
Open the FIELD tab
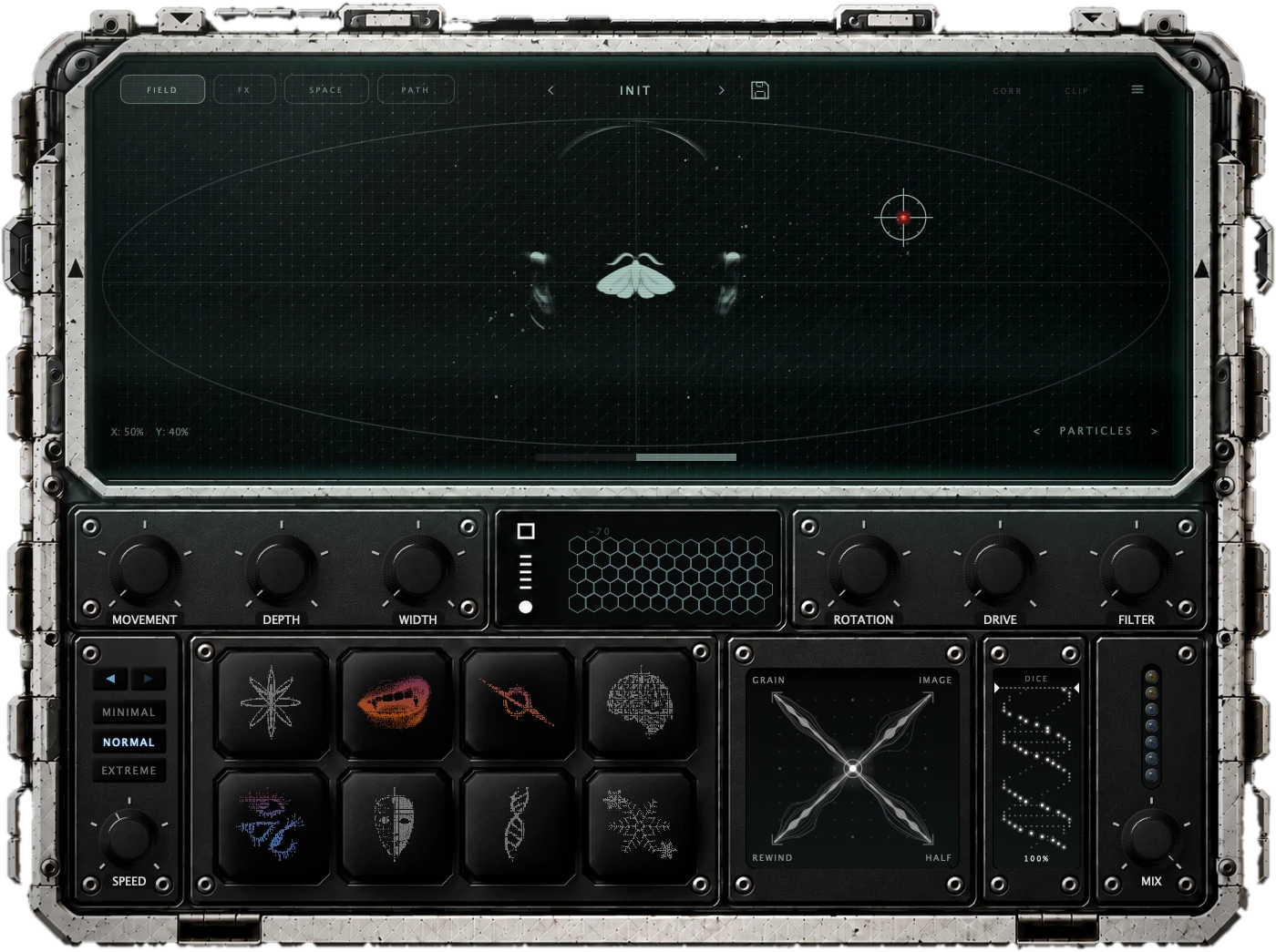[162, 89]
